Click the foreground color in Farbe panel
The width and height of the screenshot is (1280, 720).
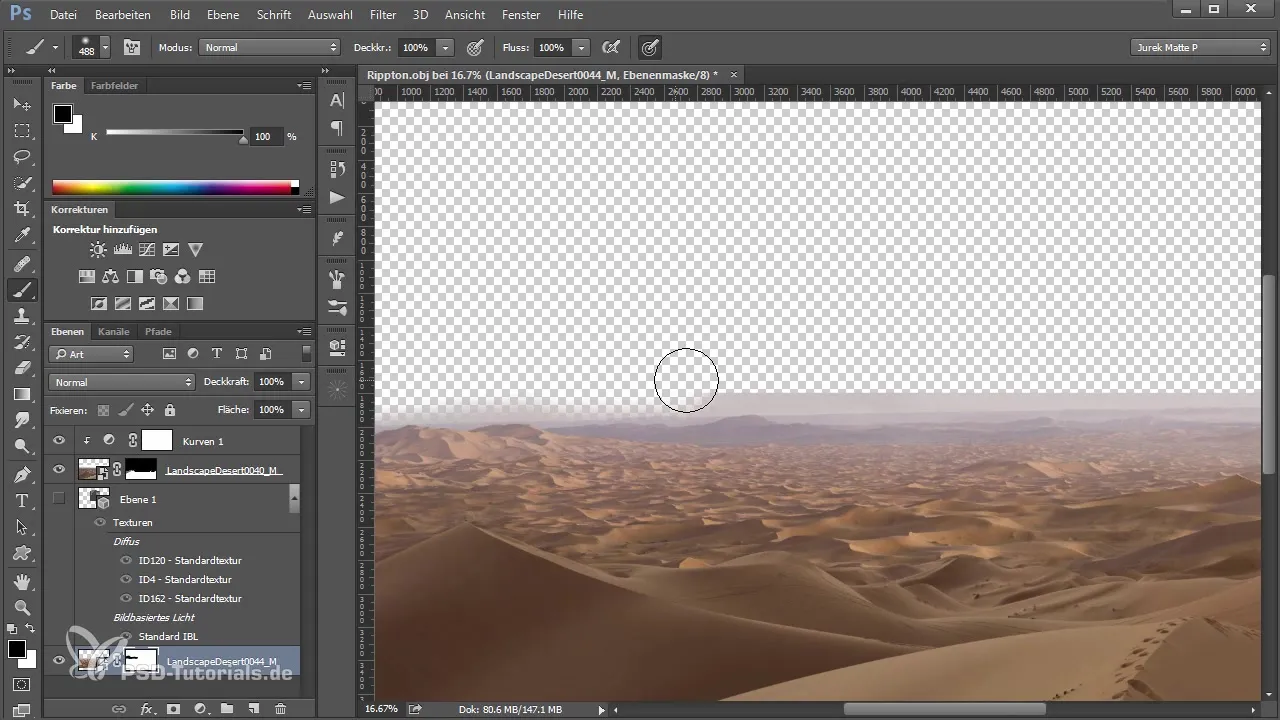[x=62, y=114]
